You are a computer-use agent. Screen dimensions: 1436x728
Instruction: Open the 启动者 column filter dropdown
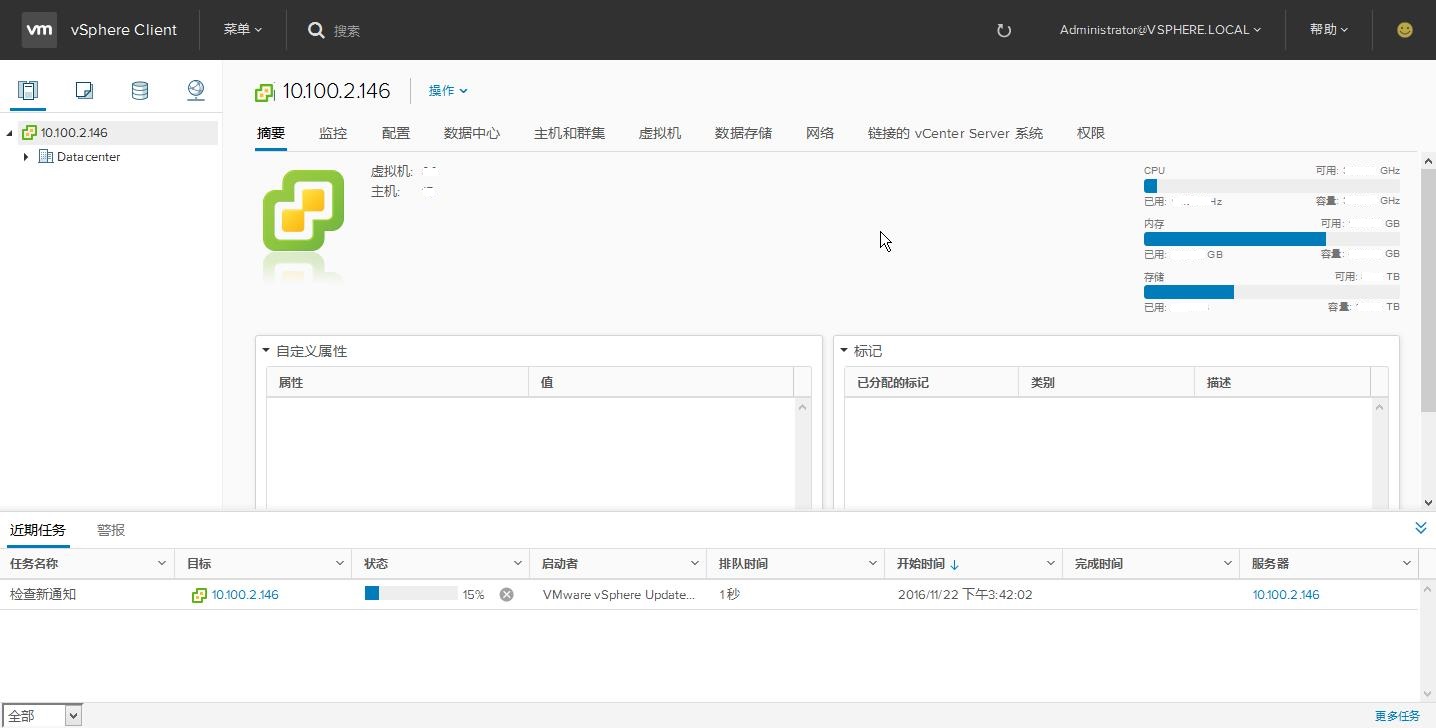pos(695,564)
